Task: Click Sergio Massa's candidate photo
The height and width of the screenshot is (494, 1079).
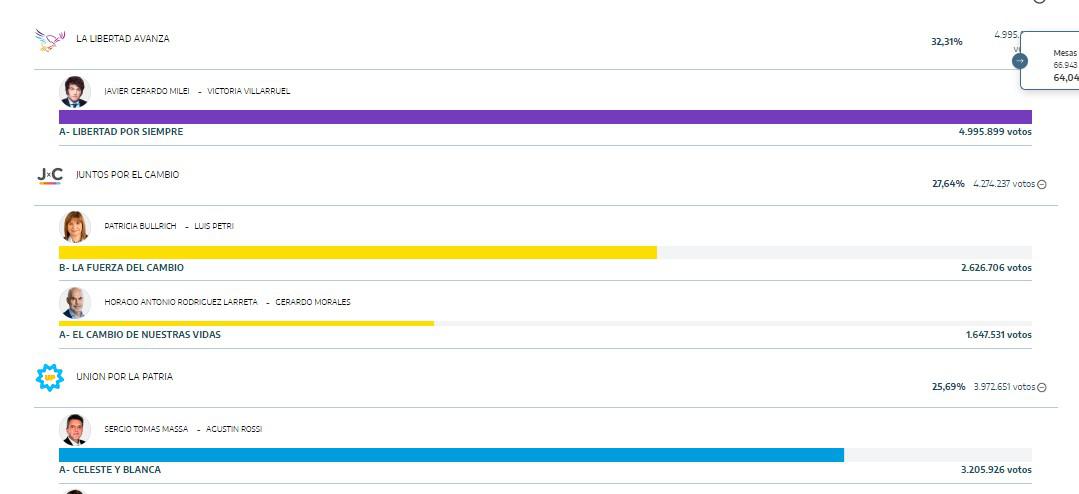Action: point(75,429)
